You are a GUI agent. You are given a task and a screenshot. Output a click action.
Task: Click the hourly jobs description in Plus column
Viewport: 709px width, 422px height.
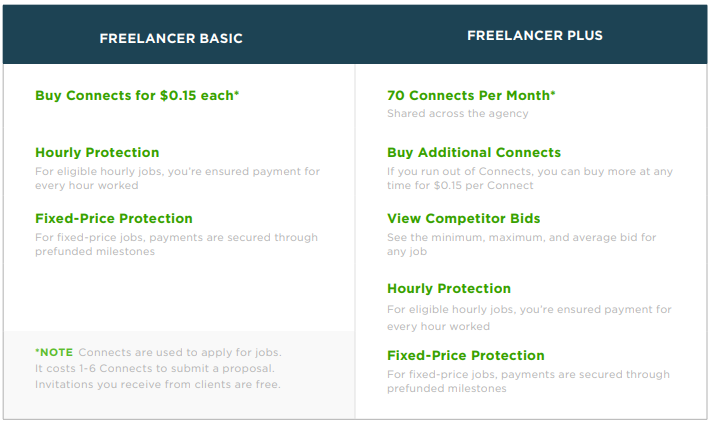pos(529,317)
